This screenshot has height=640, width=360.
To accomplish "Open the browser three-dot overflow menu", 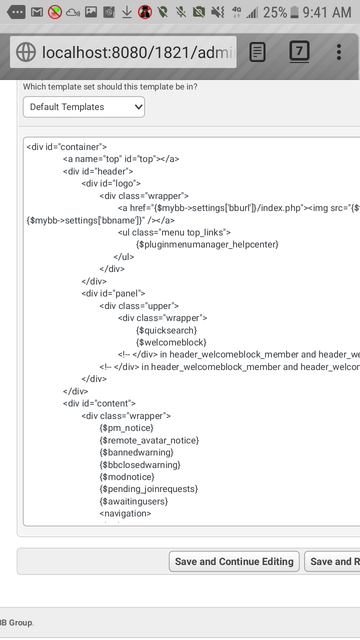I will 338,52.
